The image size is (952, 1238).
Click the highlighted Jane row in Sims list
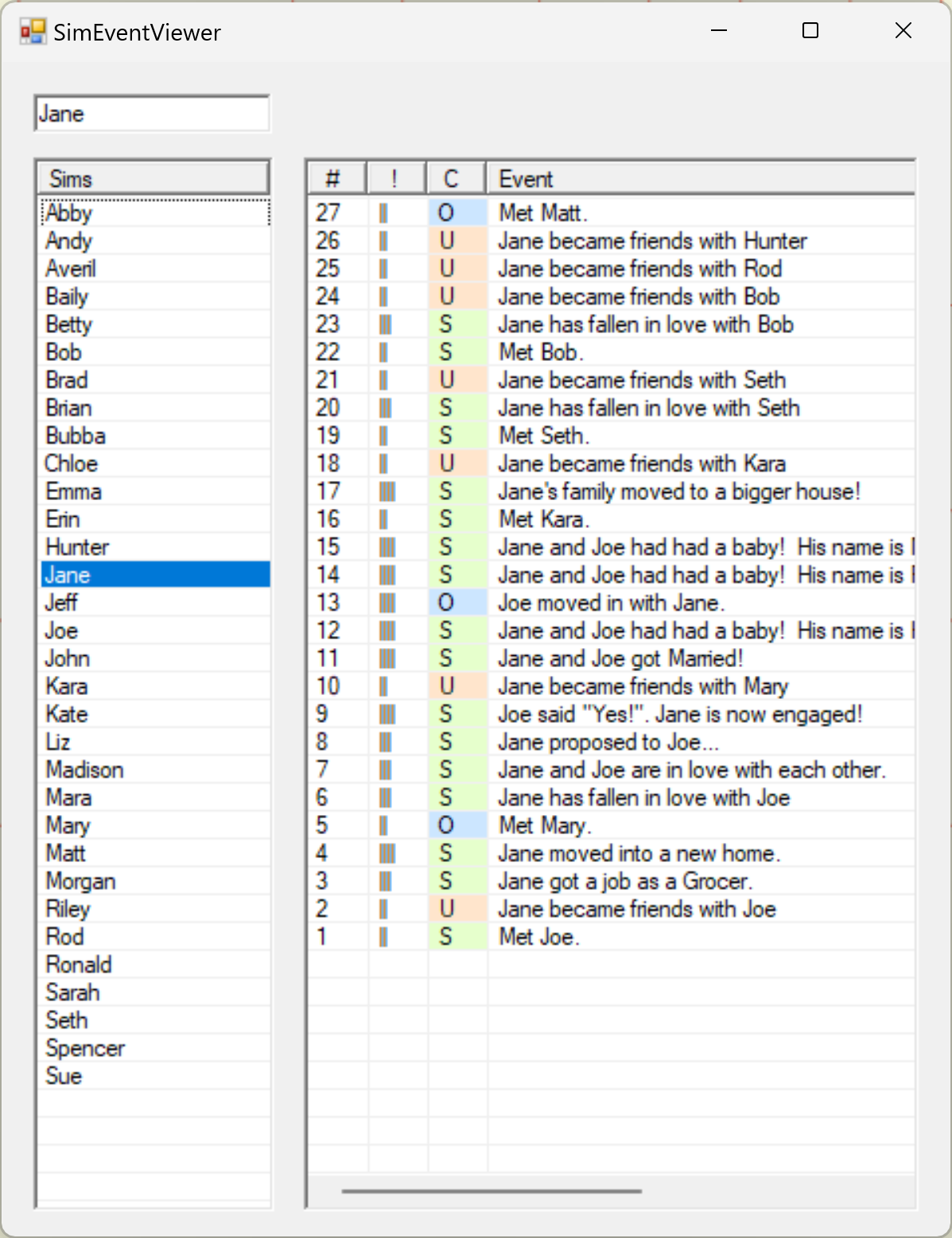click(155, 574)
